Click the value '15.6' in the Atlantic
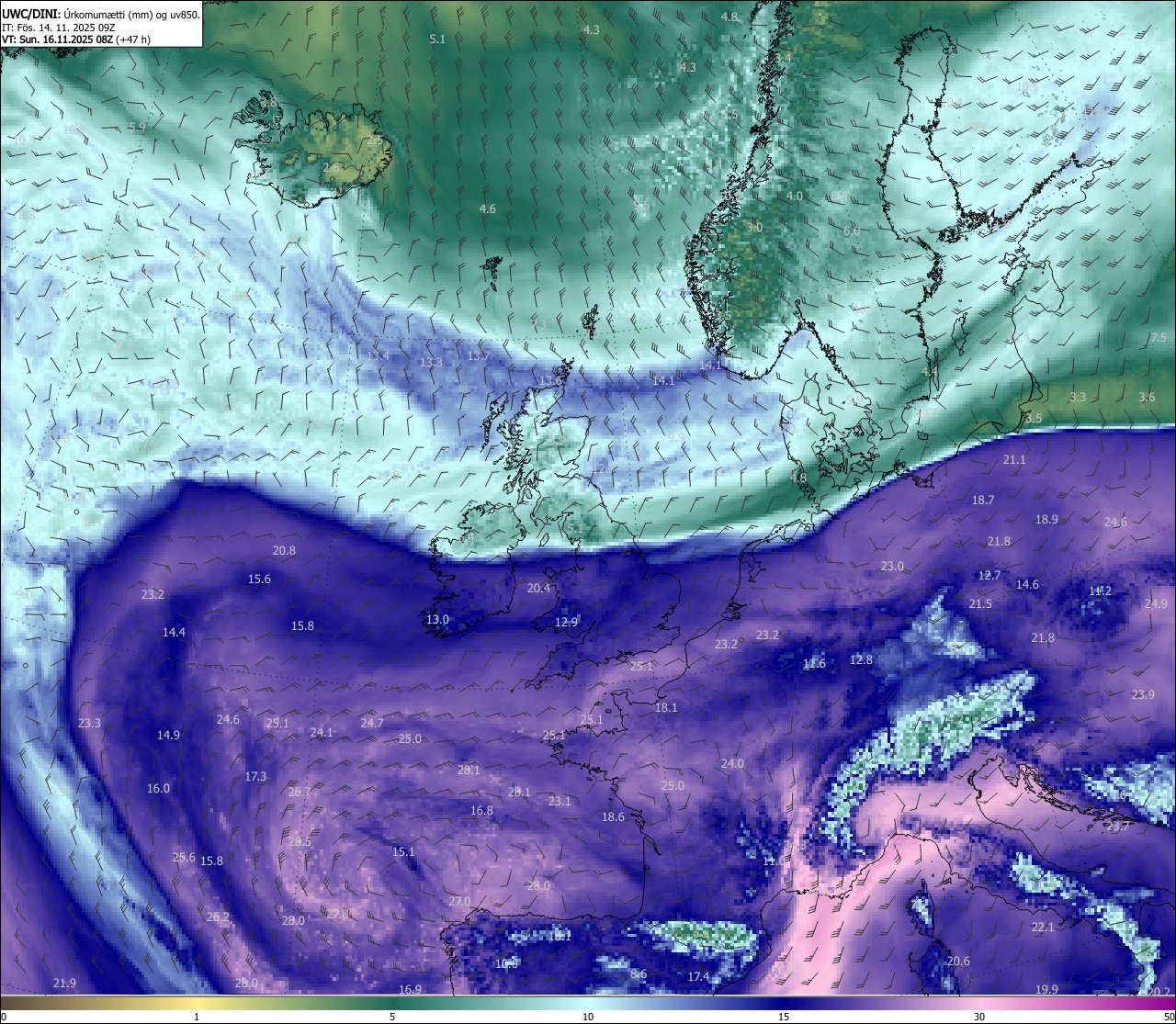Image resolution: width=1176 pixels, height=1024 pixels. click(x=260, y=579)
